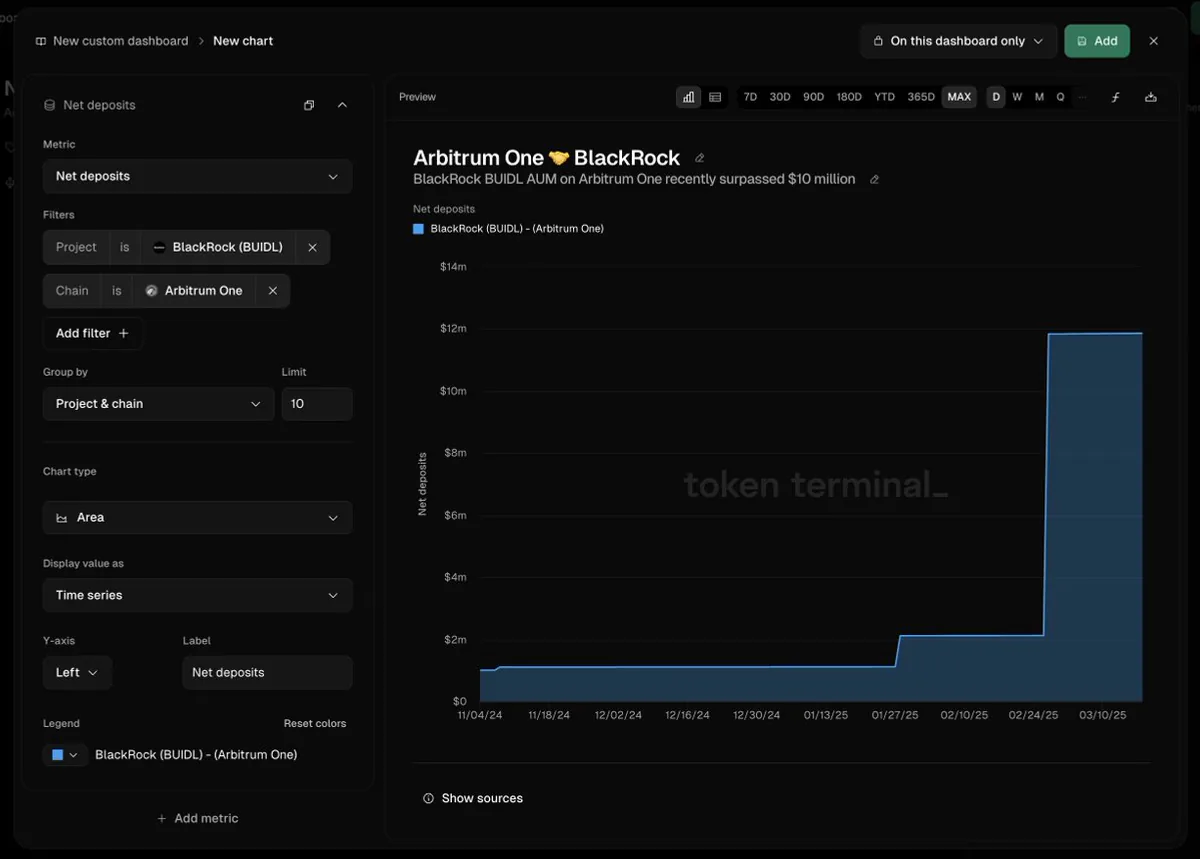Click Reset colors link
1200x859 pixels.
tap(315, 723)
